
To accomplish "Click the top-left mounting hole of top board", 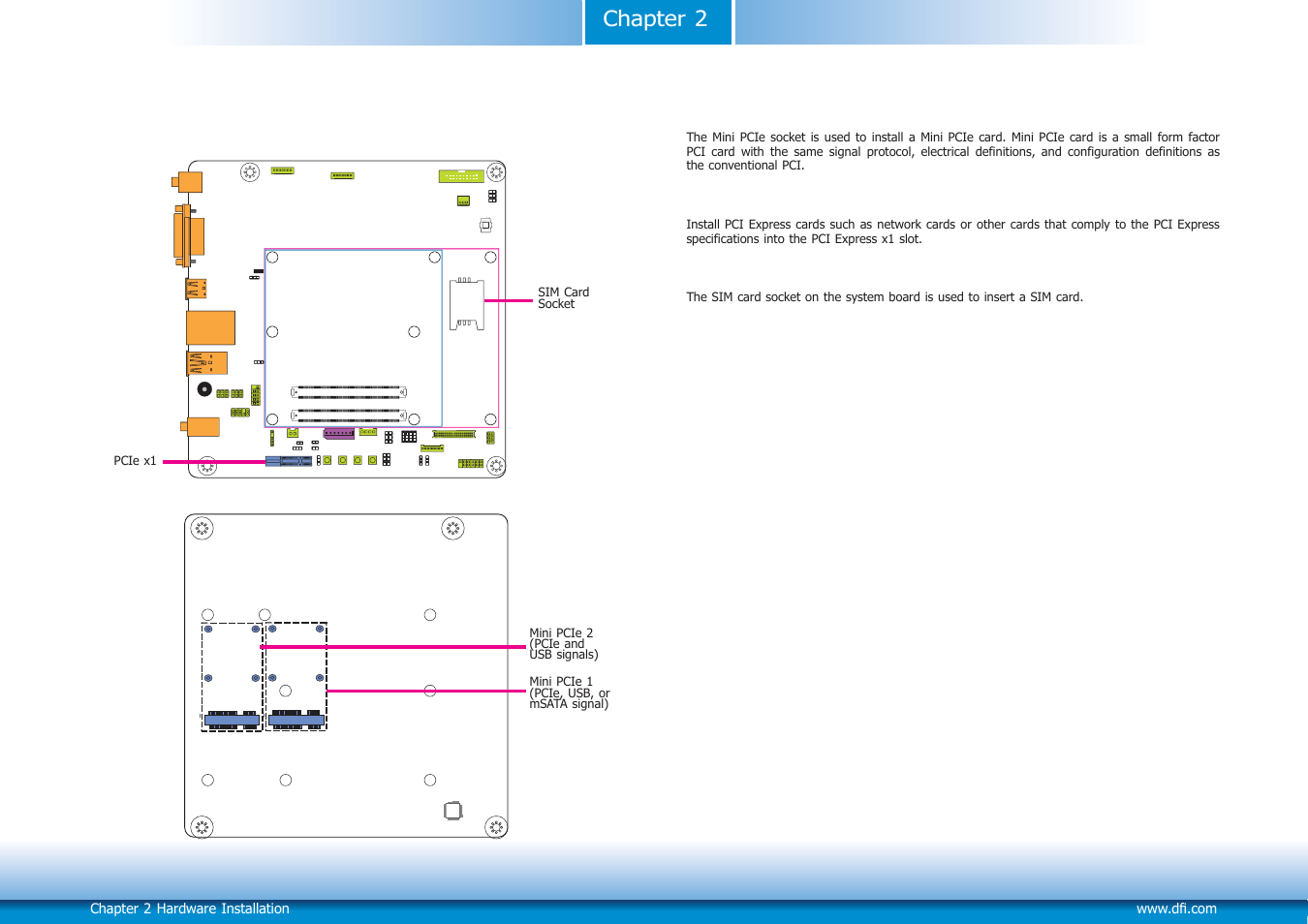I will pos(250,172).
